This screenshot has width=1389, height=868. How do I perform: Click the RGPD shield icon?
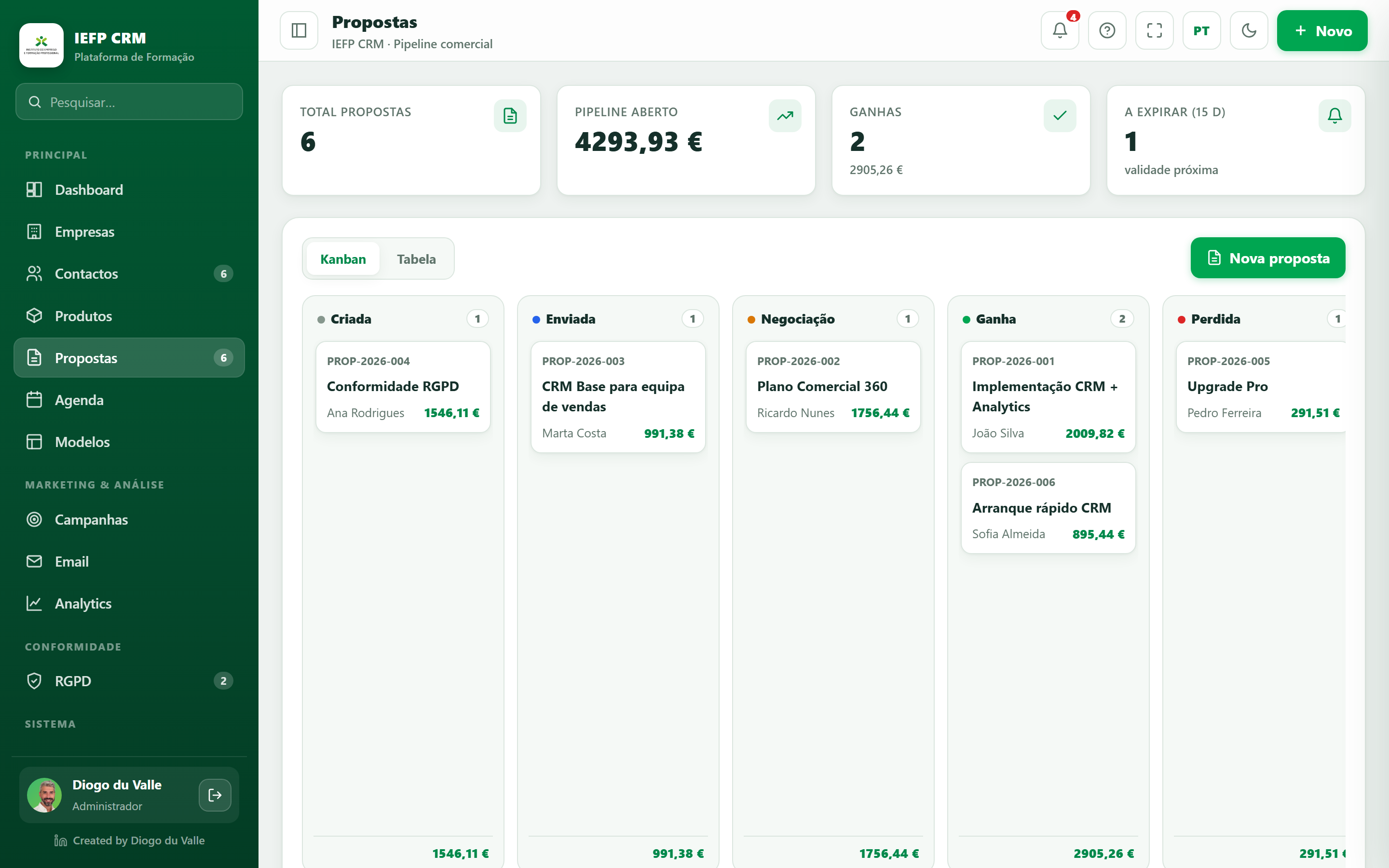click(x=34, y=681)
